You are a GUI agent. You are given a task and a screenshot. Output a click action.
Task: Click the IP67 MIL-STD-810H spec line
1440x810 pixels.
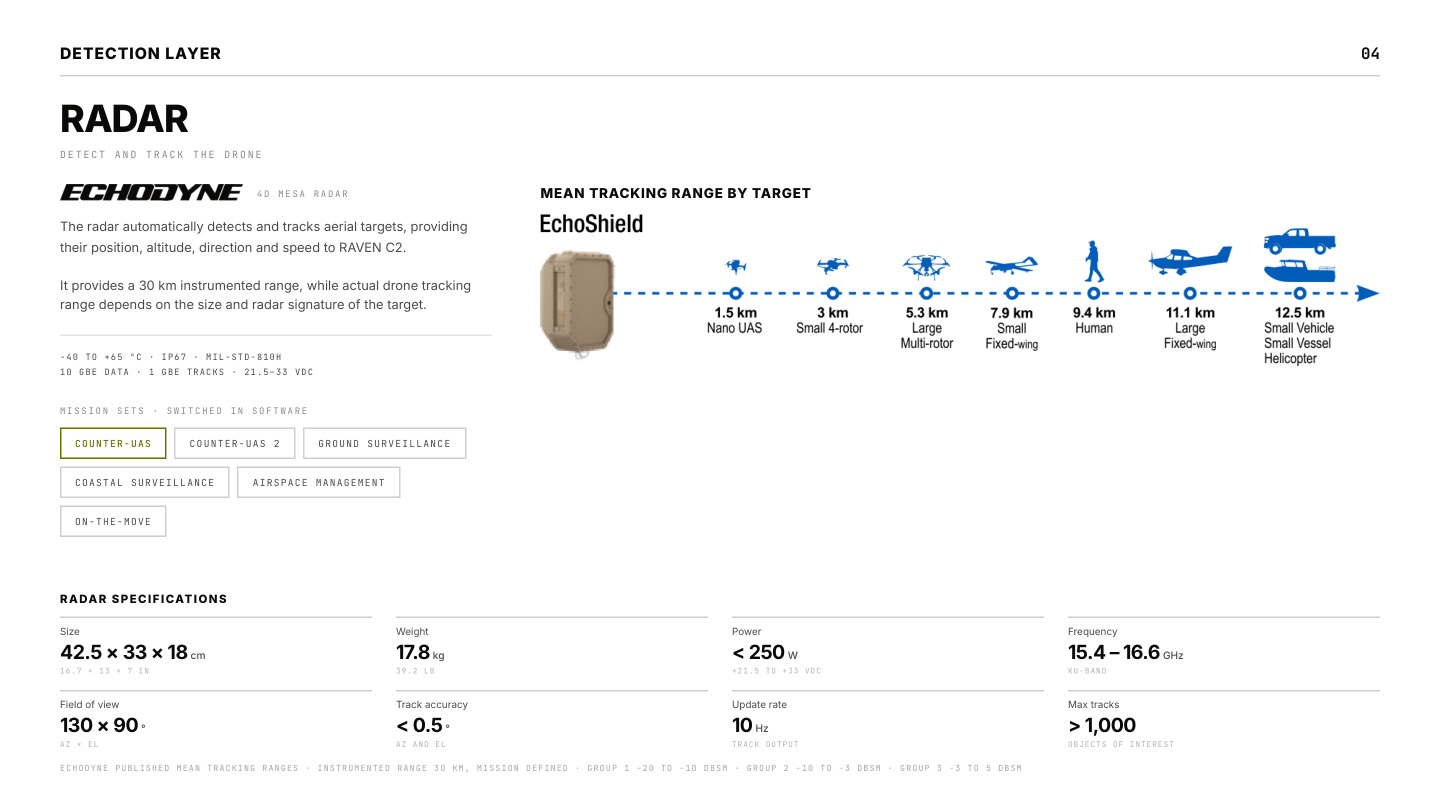[171, 356]
